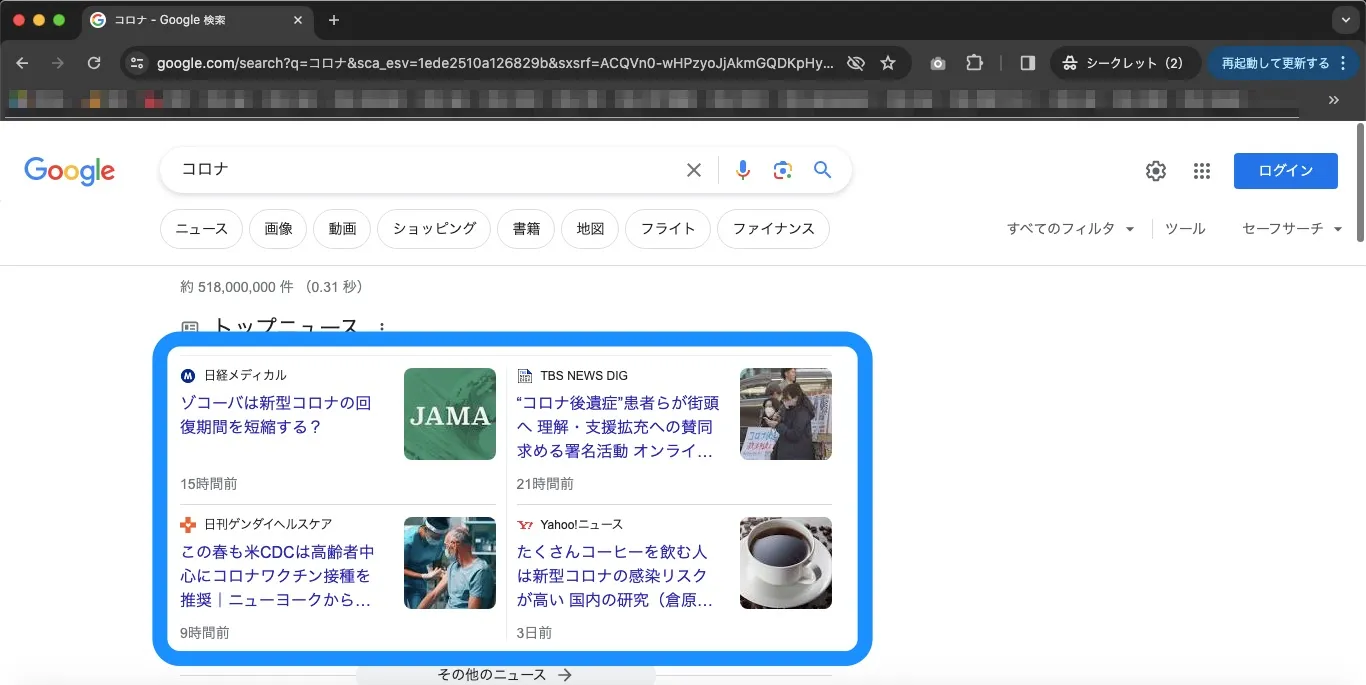This screenshot has width=1366, height=685.
Task: Open Google settings gear icon
Action: point(1156,171)
